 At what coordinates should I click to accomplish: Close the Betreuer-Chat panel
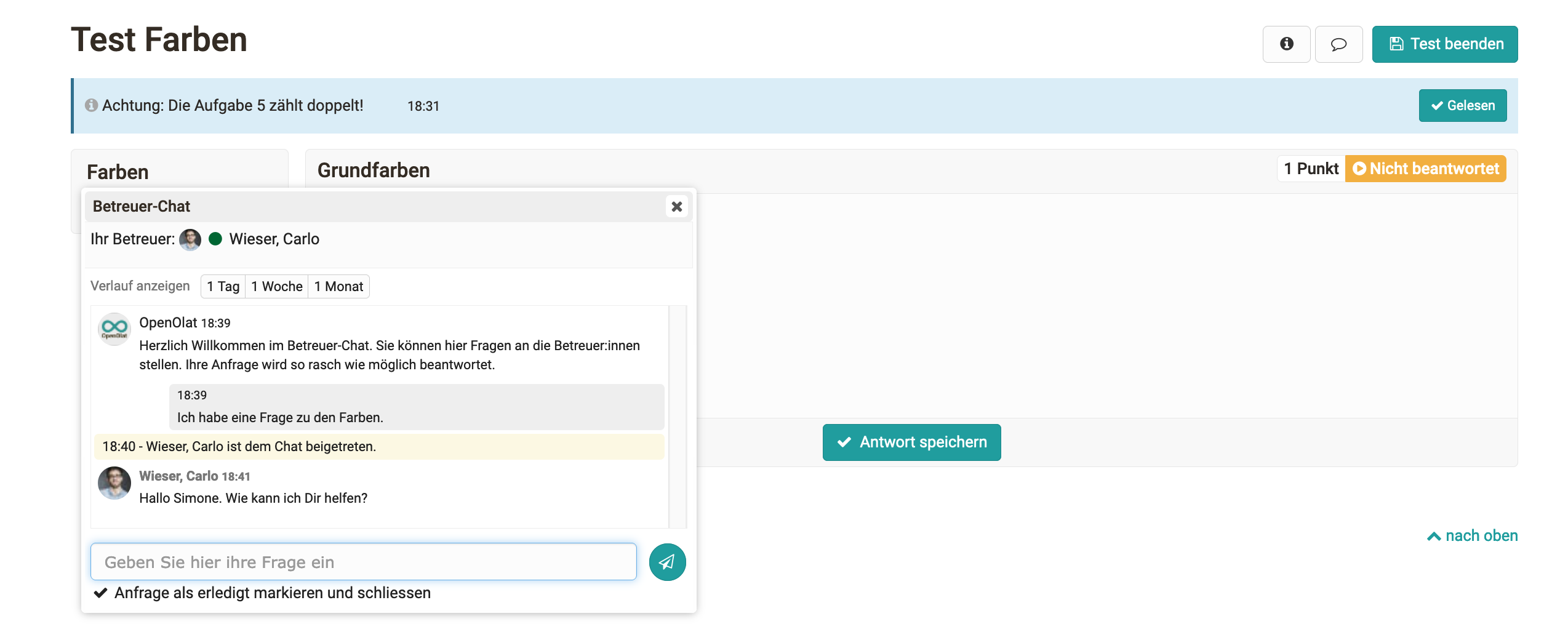click(x=676, y=207)
